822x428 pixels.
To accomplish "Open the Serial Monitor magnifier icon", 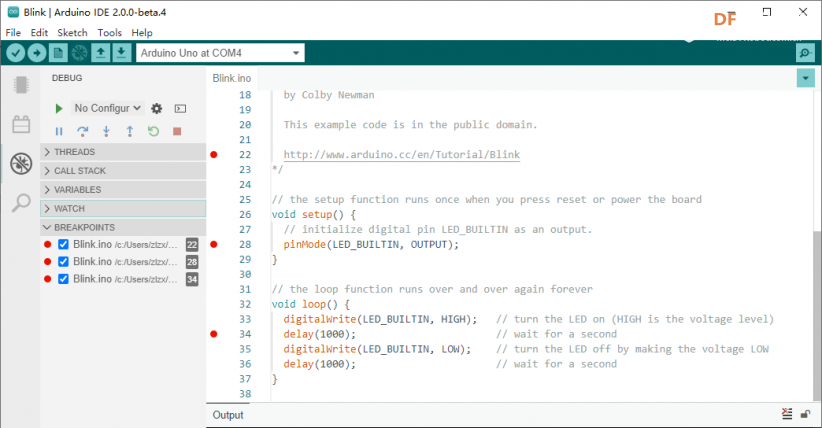I will pos(805,53).
